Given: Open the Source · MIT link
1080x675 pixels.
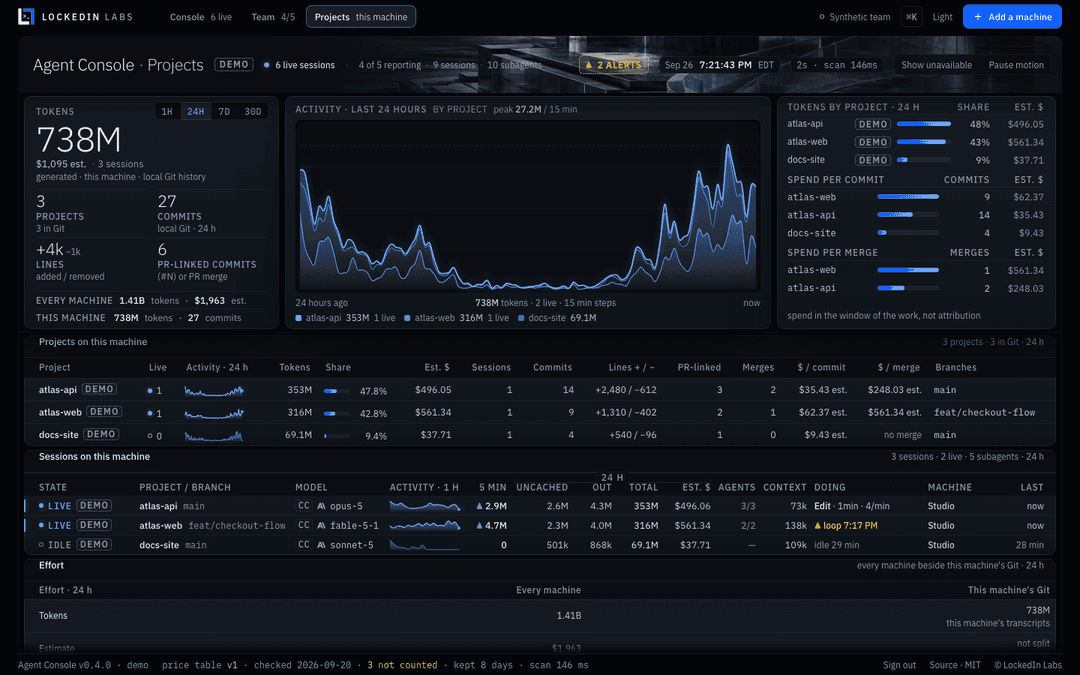Looking at the screenshot, I should [x=955, y=665].
